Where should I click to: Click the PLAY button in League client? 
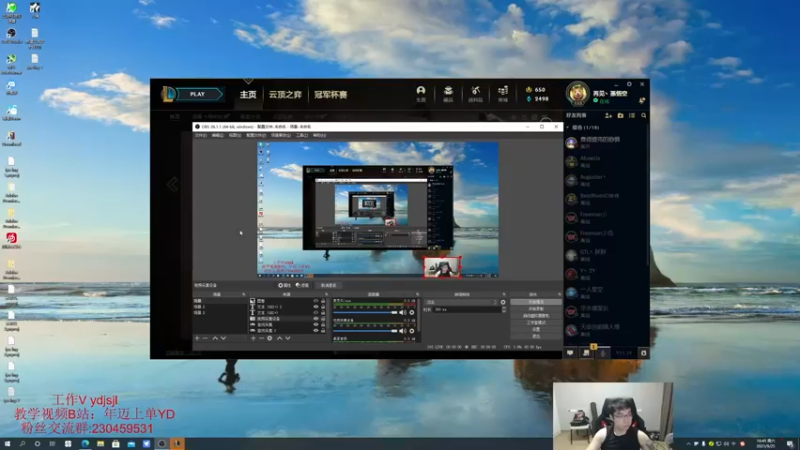point(197,94)
